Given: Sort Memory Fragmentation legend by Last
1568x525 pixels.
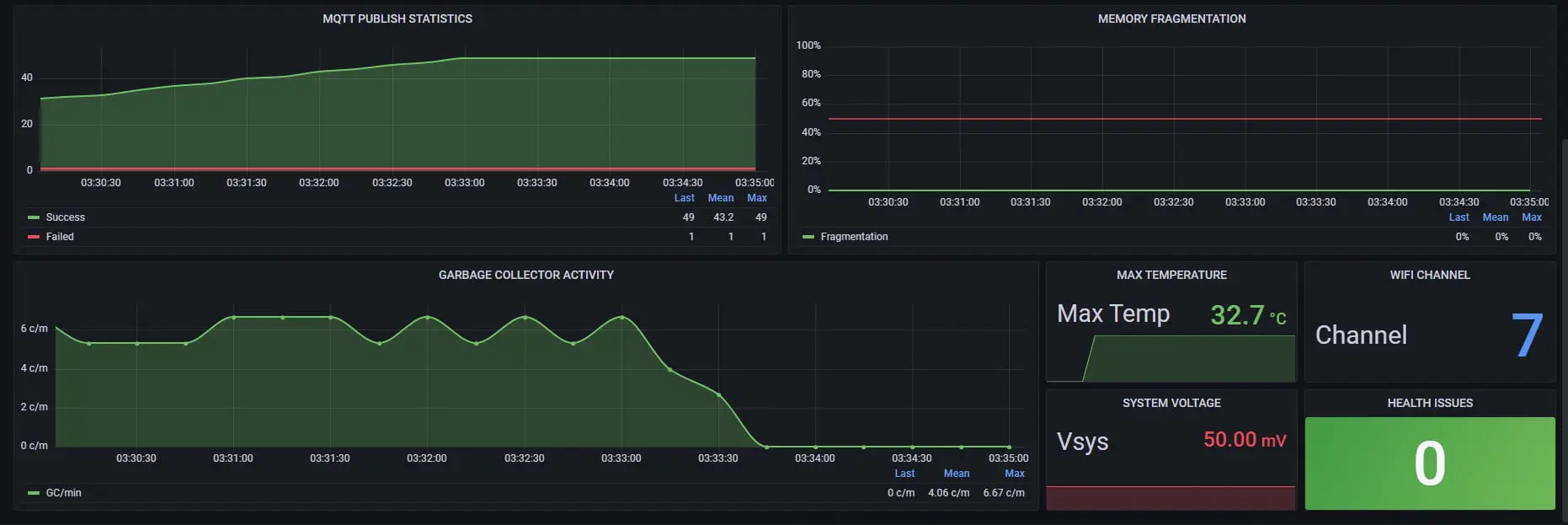Looking at the screenshot, I should [1459, 217].
